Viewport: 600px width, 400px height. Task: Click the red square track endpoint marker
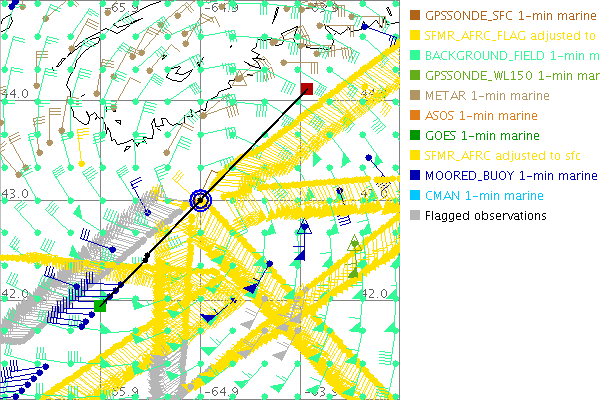(307, 90)
